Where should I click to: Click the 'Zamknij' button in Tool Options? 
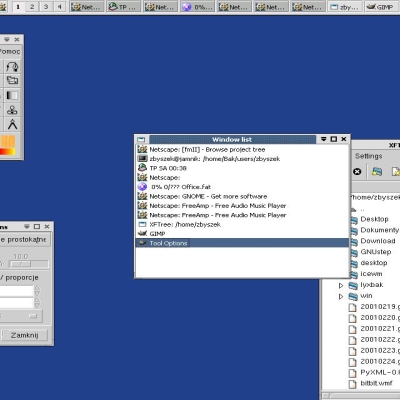[x=24, y=335]
